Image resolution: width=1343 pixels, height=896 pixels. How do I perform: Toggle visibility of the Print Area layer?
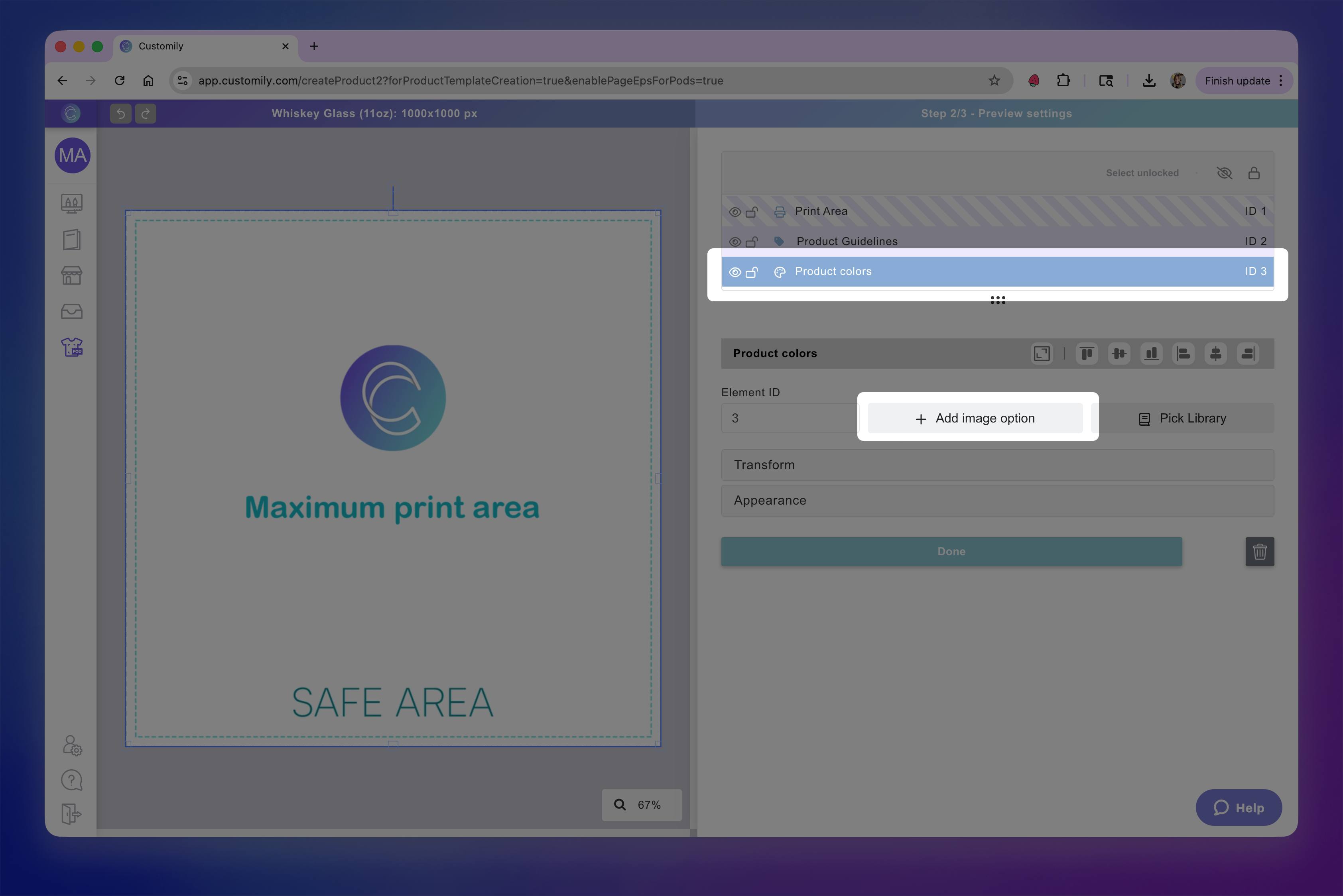tap(735, 211)
